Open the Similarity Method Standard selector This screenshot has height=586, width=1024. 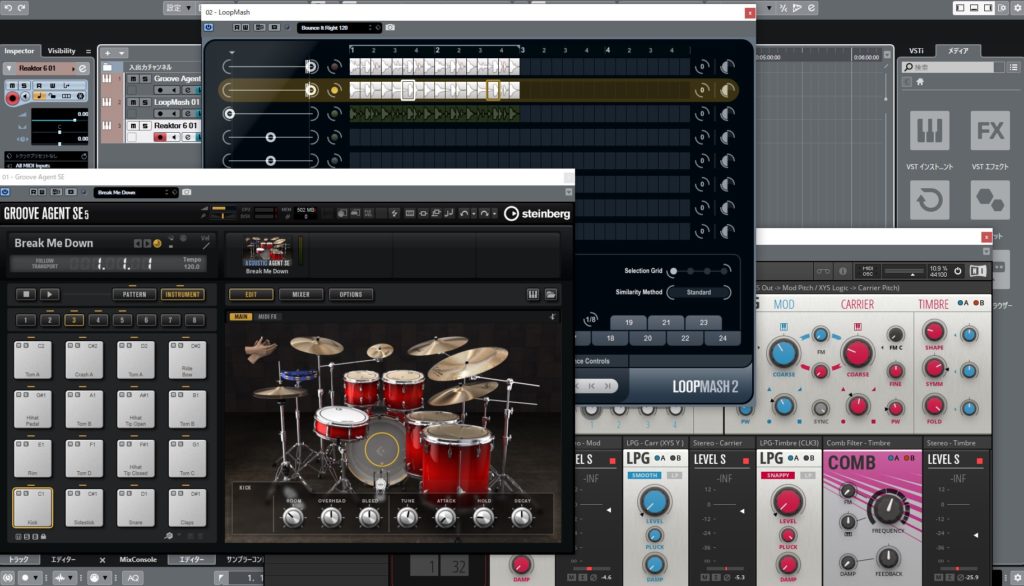point(699,292)
